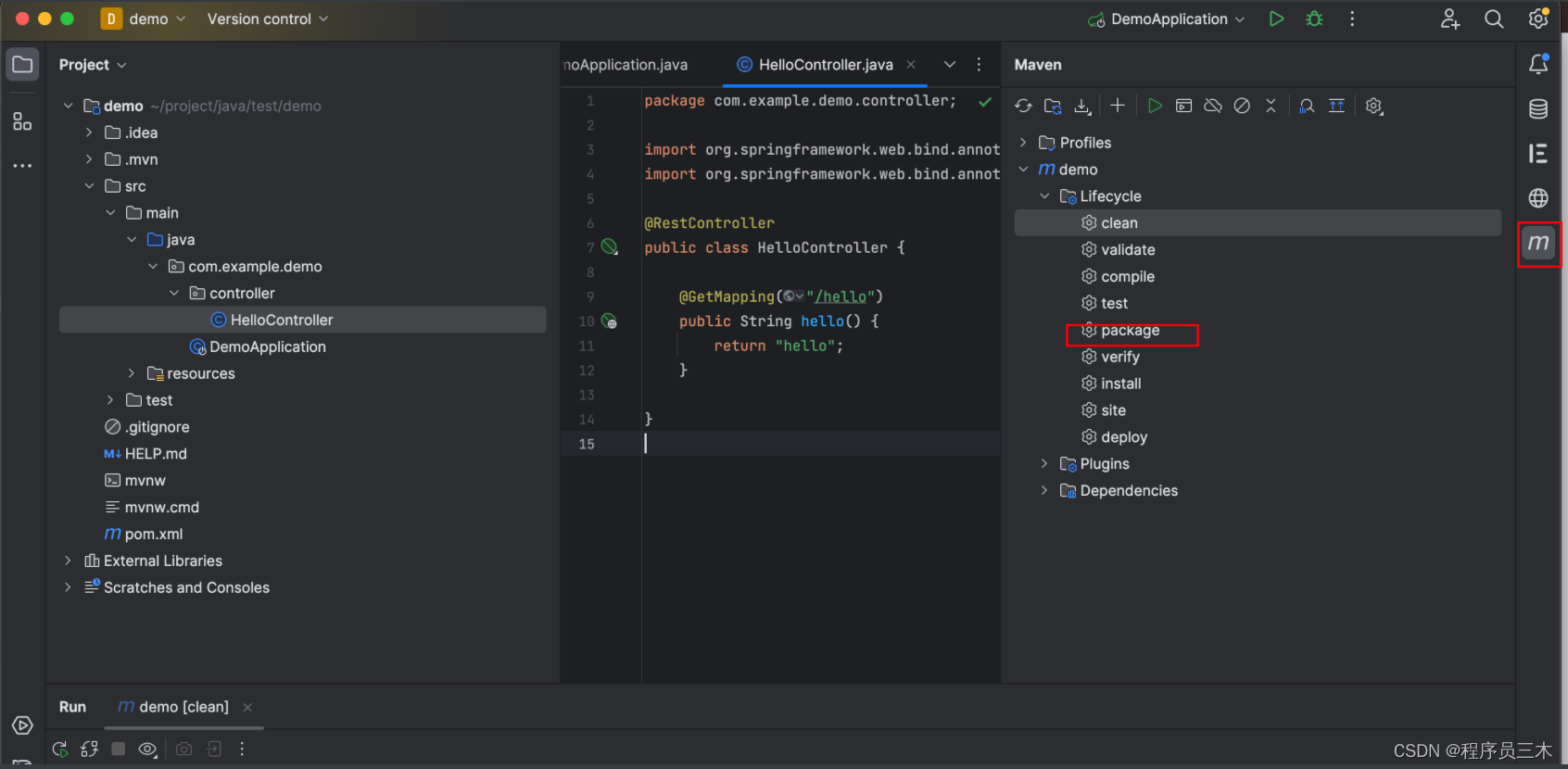
Task: Click gutter icon beside HelloController class line
Action: tap(609, 246)
